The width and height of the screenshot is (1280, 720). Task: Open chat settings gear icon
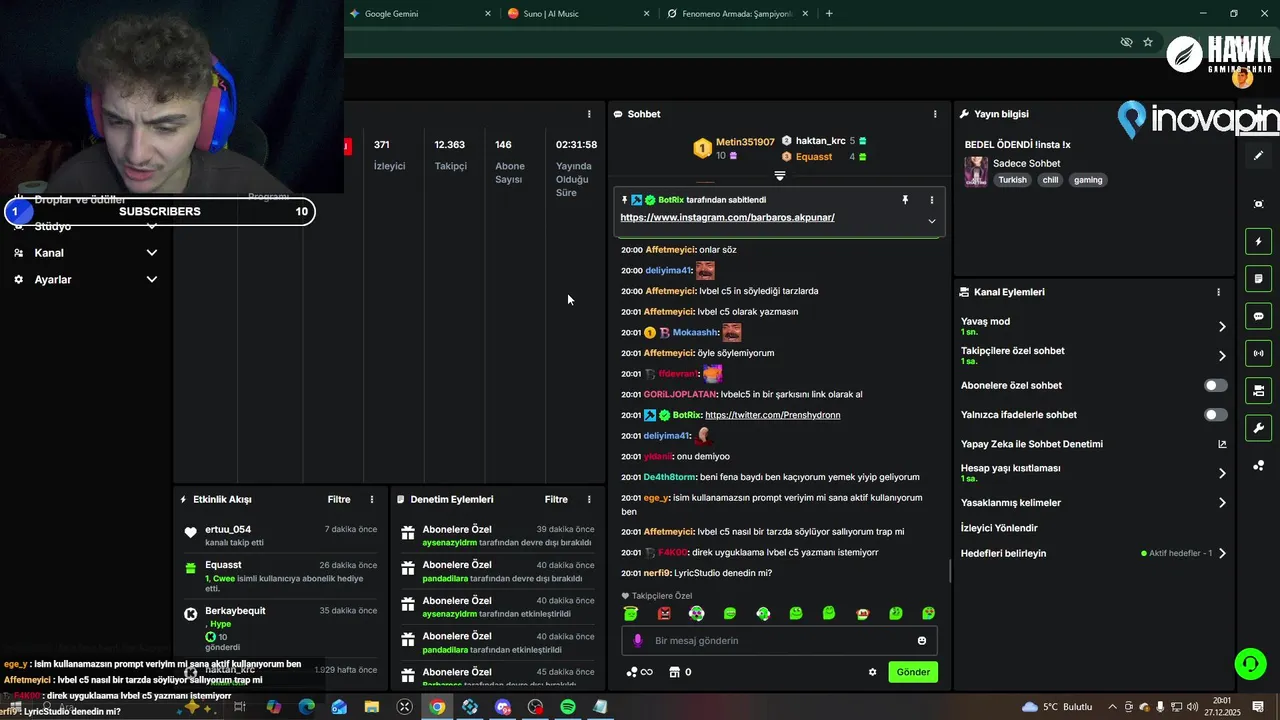(x=872, y=672)
